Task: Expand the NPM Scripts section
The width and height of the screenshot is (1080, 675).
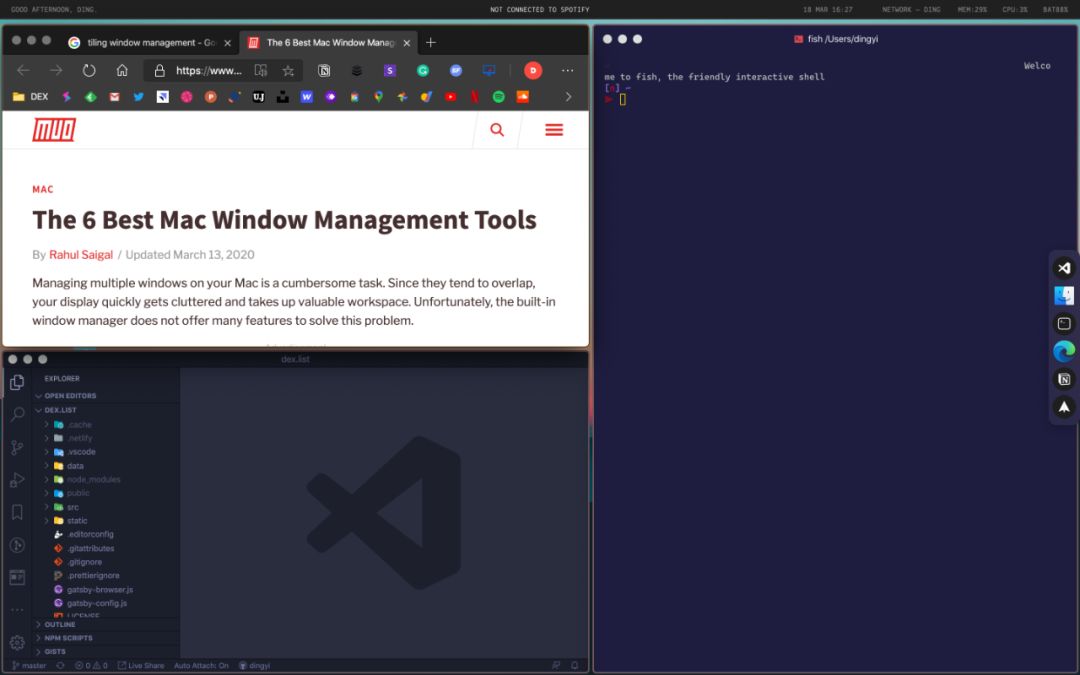Action: click(68, 638)
